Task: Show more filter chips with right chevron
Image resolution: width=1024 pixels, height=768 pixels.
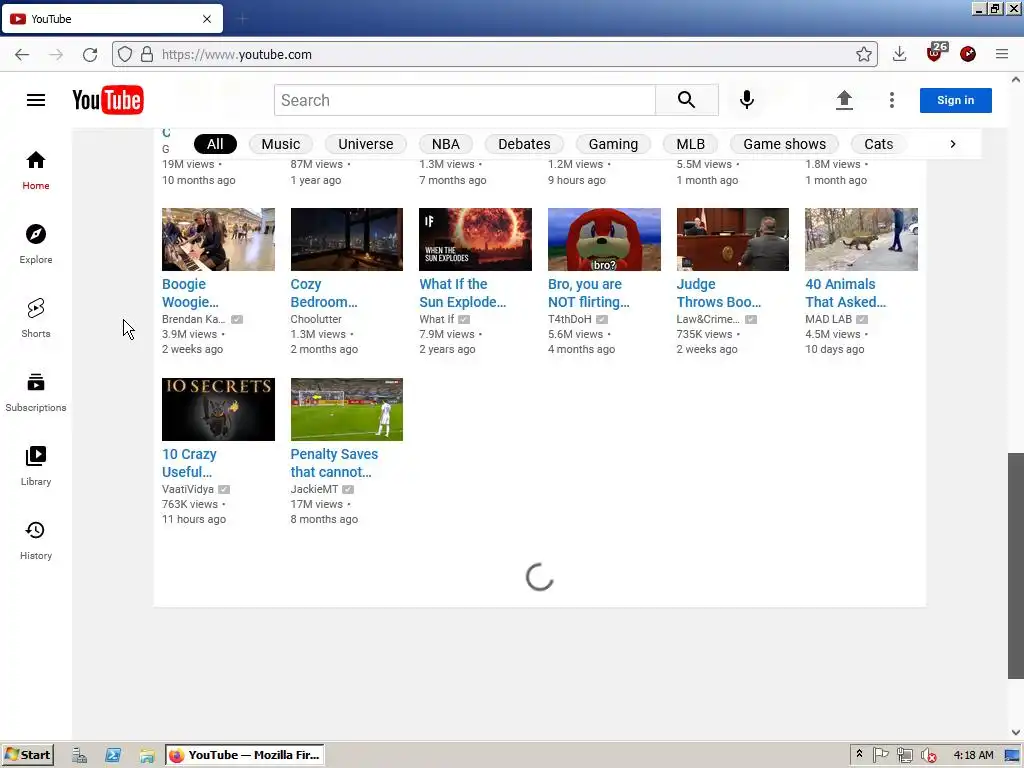Action: [x=953, y=144]
